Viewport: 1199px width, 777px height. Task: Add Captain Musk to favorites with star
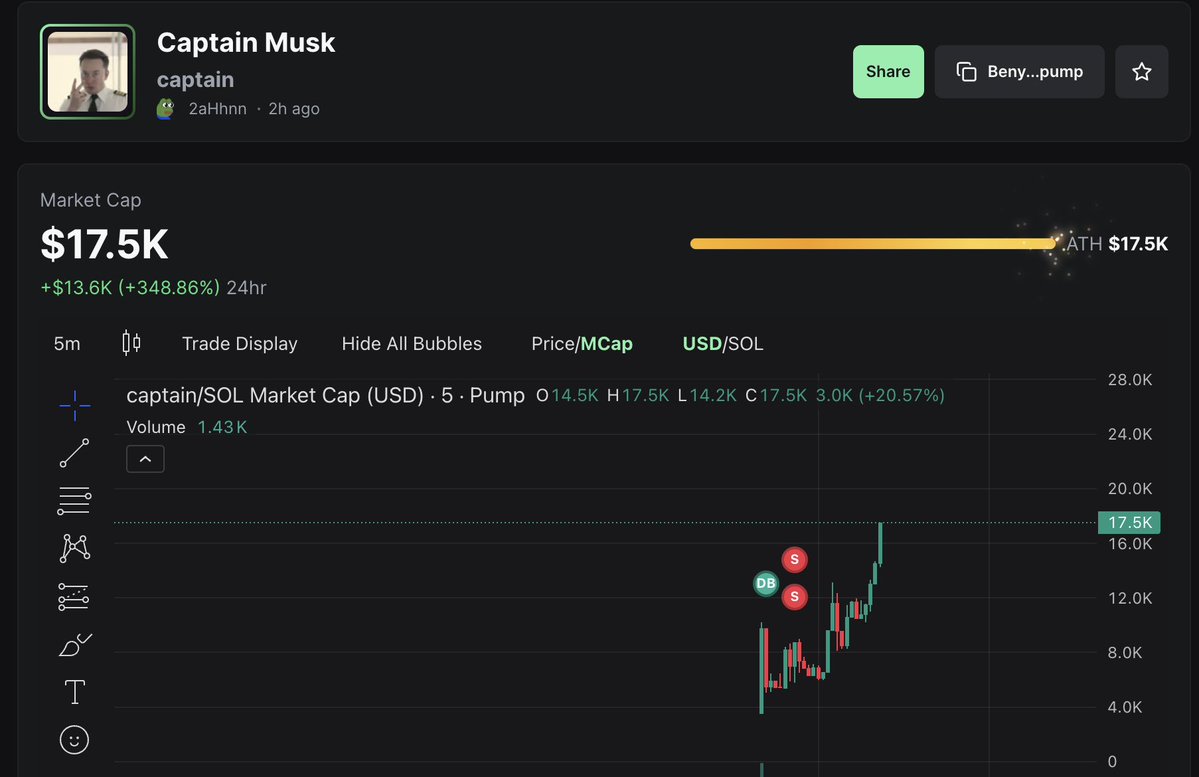(x=1142, y=72)
